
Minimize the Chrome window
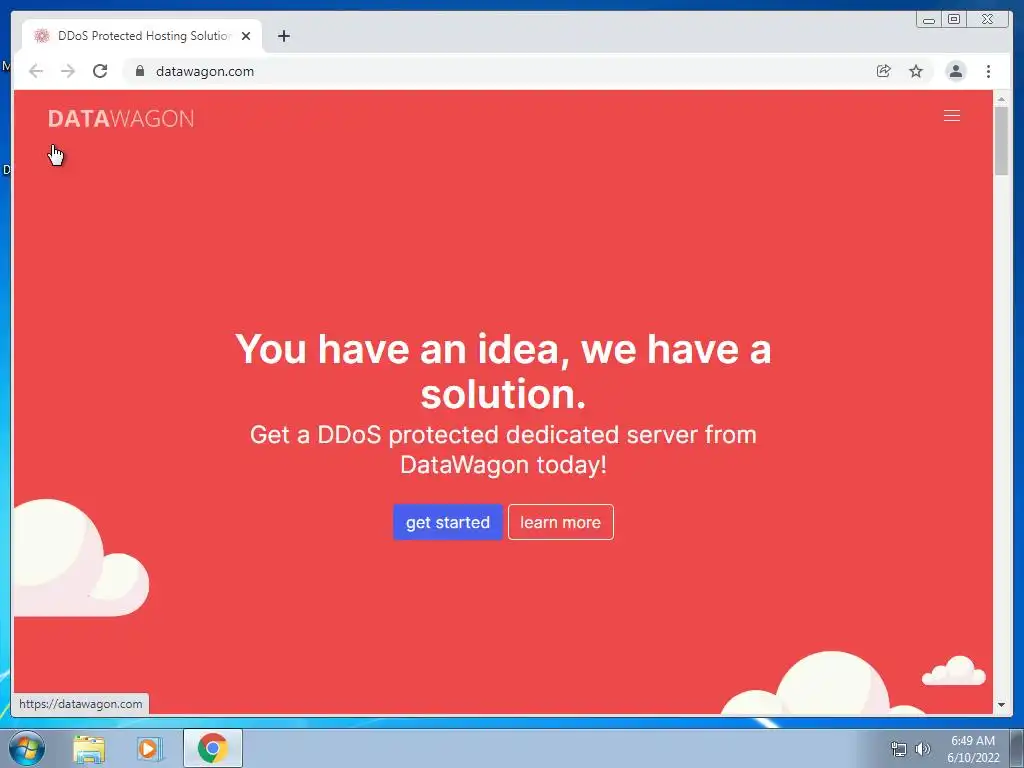point(929,20)
